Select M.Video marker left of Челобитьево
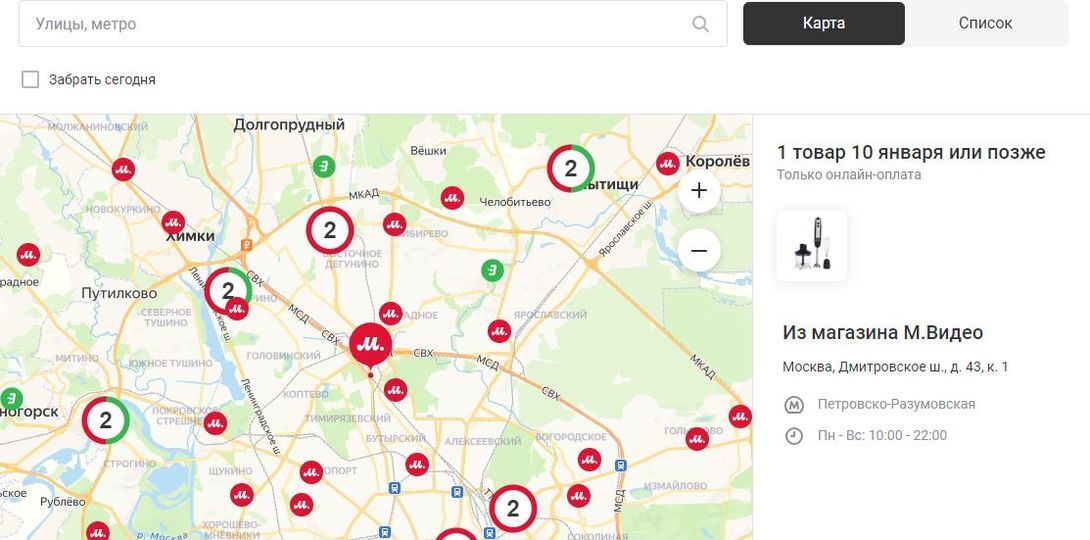Image resolution: width=1090 pixels, height=540 pixels. point(452,198)
